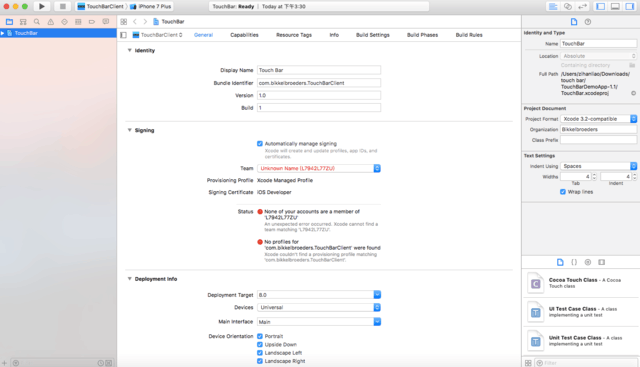Uncheck Upside Down orientation
The width and height of the screenshot is (640, 367).
(x=260, y=345)
